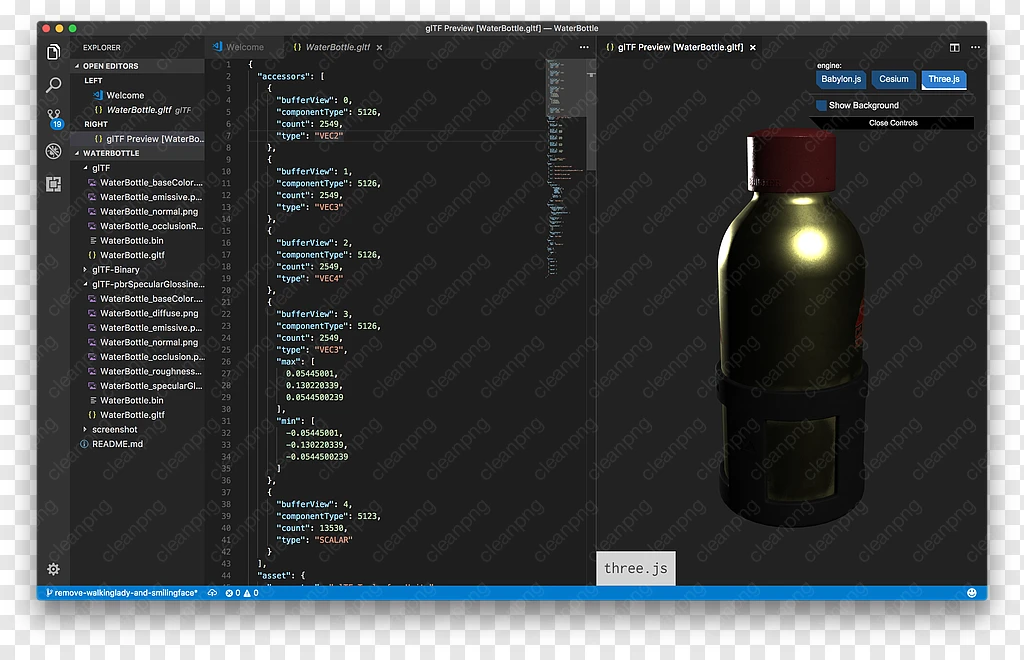1024x660 pixels.
Task: Open more actions menu in preview group
Action: click(x=975, y=47)
